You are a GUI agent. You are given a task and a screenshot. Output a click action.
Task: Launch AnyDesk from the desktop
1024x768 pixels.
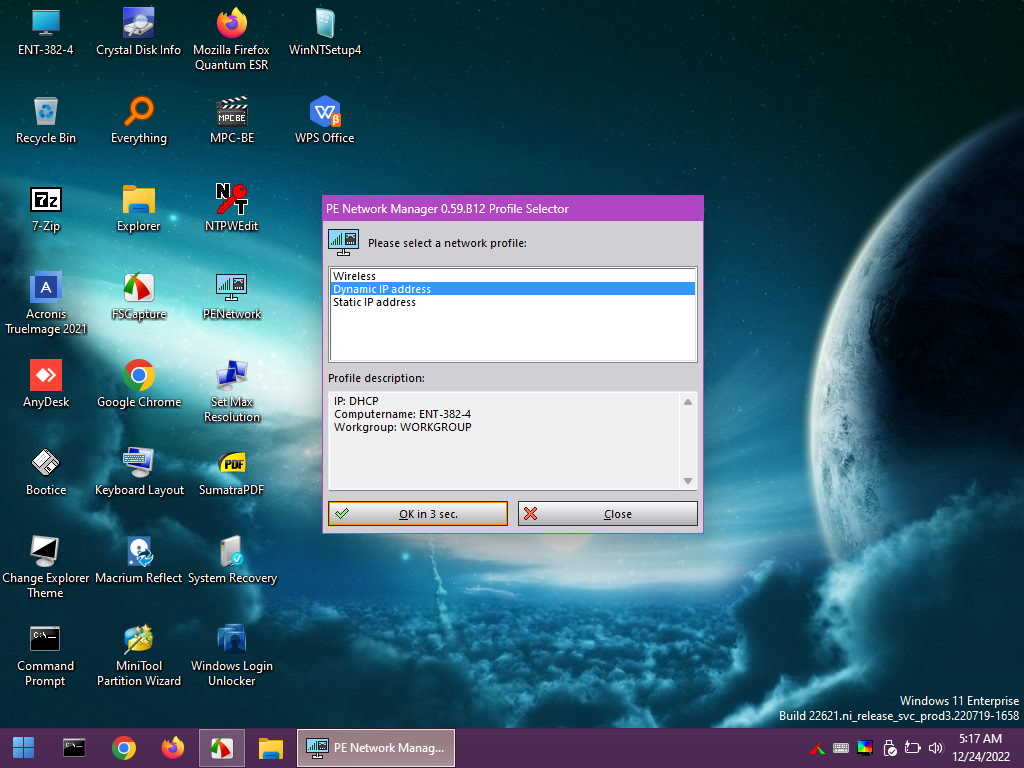click(46, 384)
